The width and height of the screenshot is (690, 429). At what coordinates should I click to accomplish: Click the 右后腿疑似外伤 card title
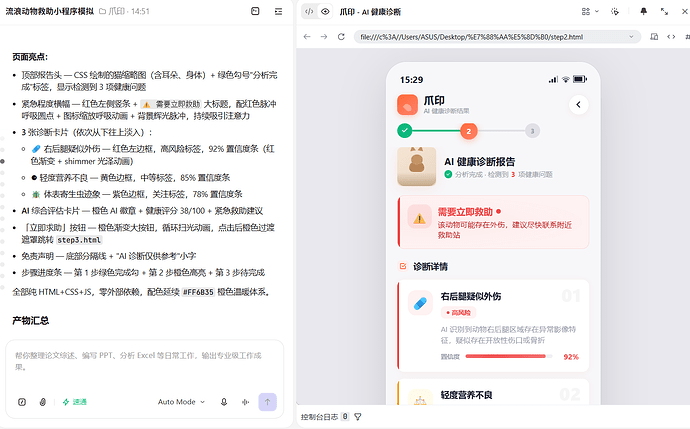[x=471, y=297]
